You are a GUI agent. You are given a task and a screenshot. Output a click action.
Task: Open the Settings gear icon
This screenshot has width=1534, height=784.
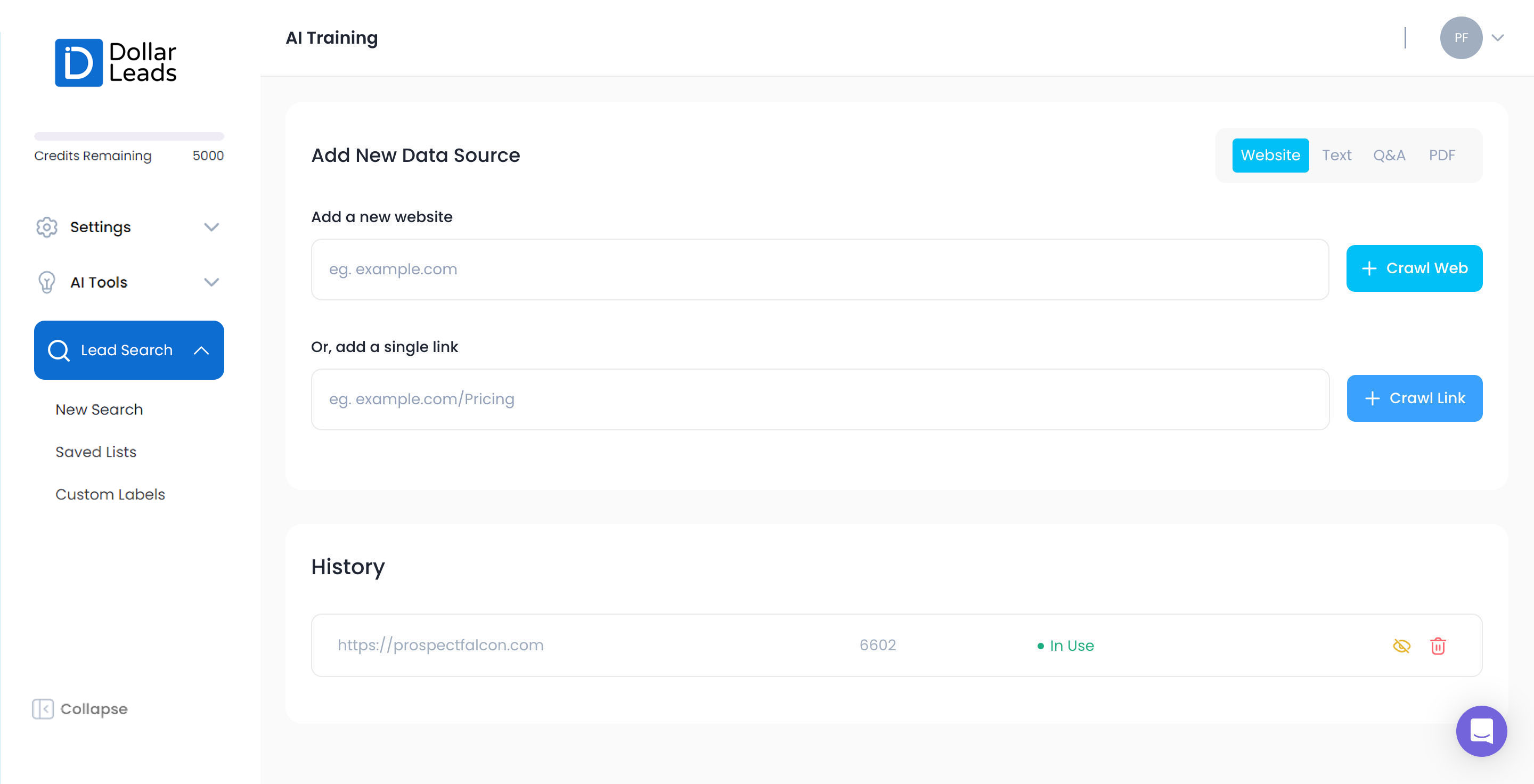click(x=46, y=227)
